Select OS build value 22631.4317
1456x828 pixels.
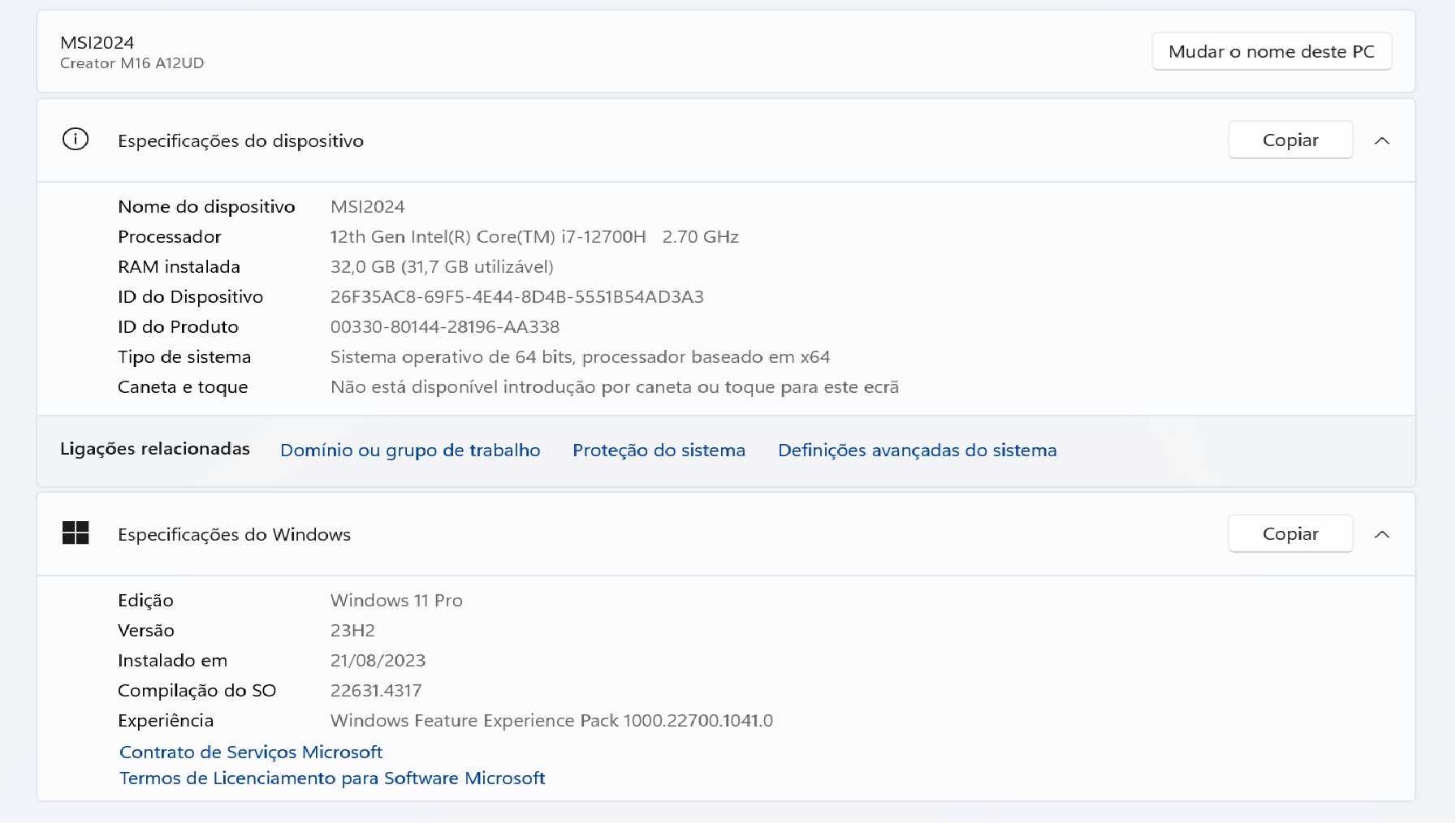tap(376, 691)
